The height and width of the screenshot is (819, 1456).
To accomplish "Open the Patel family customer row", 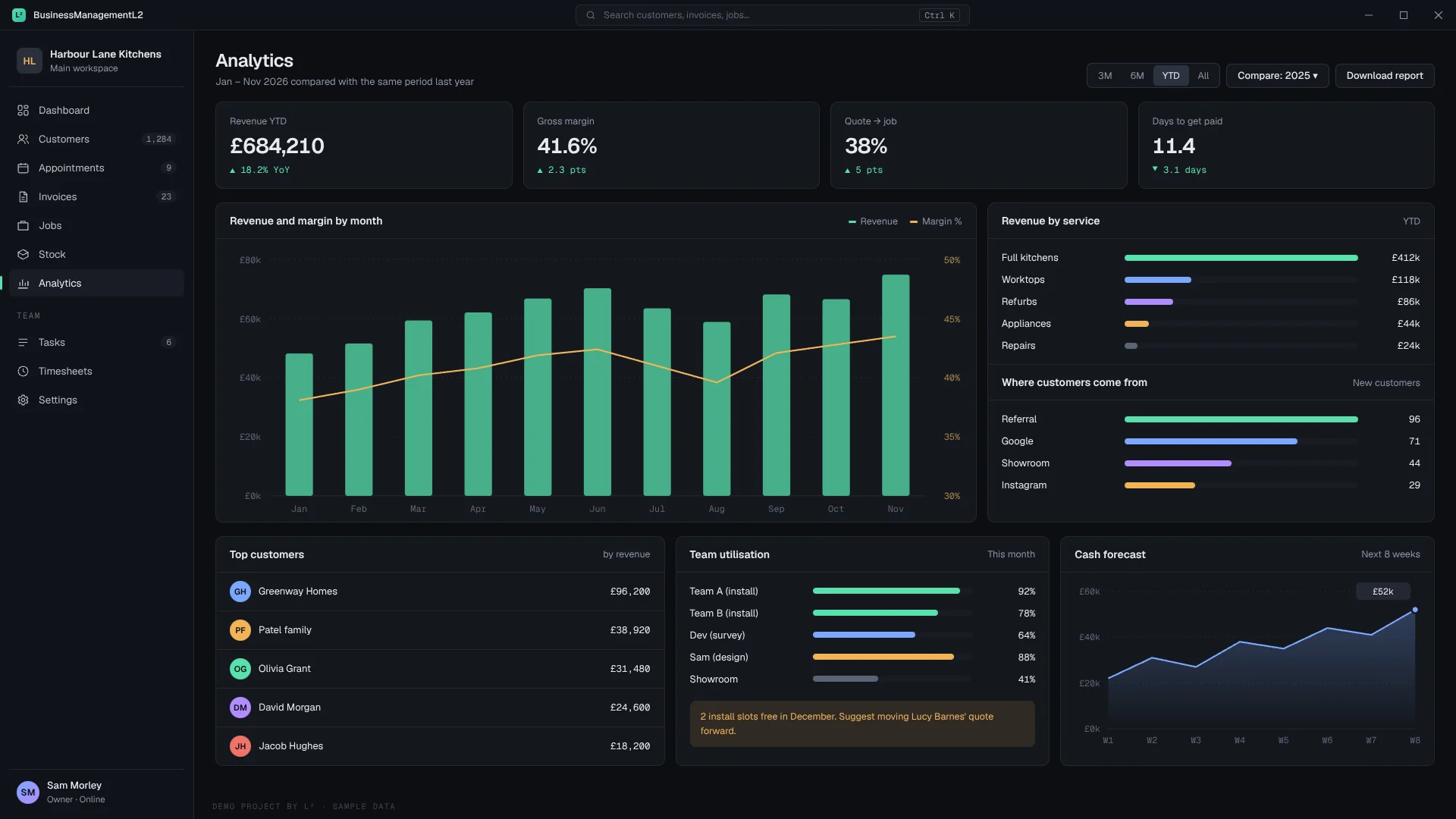I will [440, 630].
